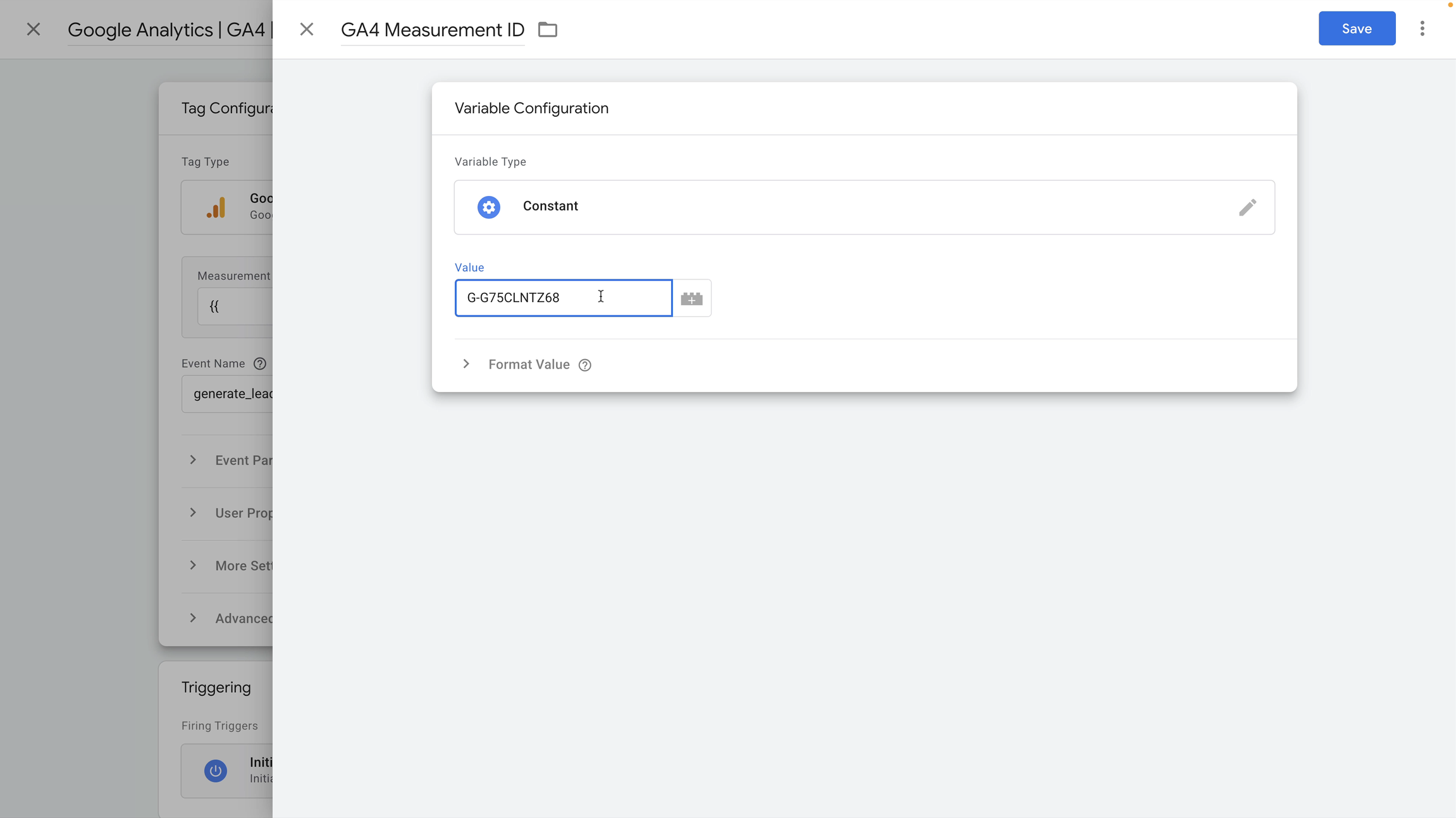Viewport: 1456px width, 818px height.
Task: Open the Format Value help icon
Action: 584,365
